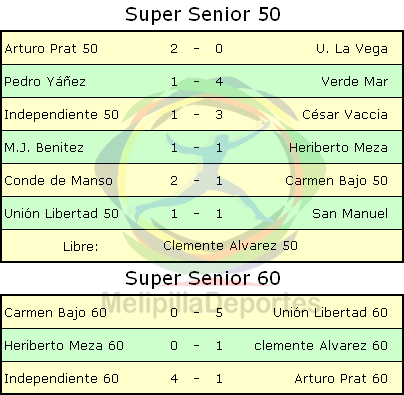Click the César Vaccia team name
This screenshot has height=395, width=404.
pos(345,115)
